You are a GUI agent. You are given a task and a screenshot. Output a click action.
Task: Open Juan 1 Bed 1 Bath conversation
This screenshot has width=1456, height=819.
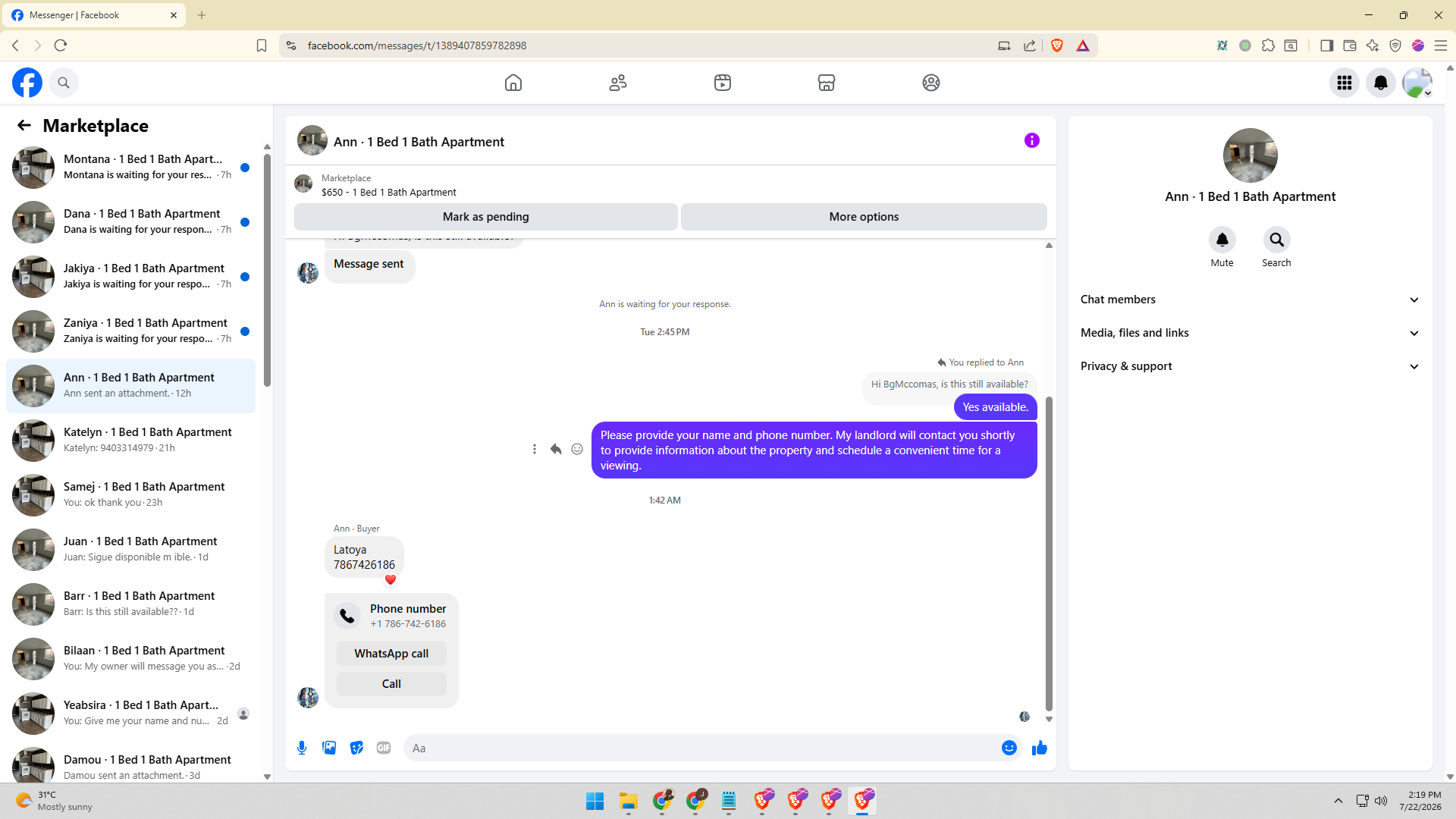coord(131,550)
